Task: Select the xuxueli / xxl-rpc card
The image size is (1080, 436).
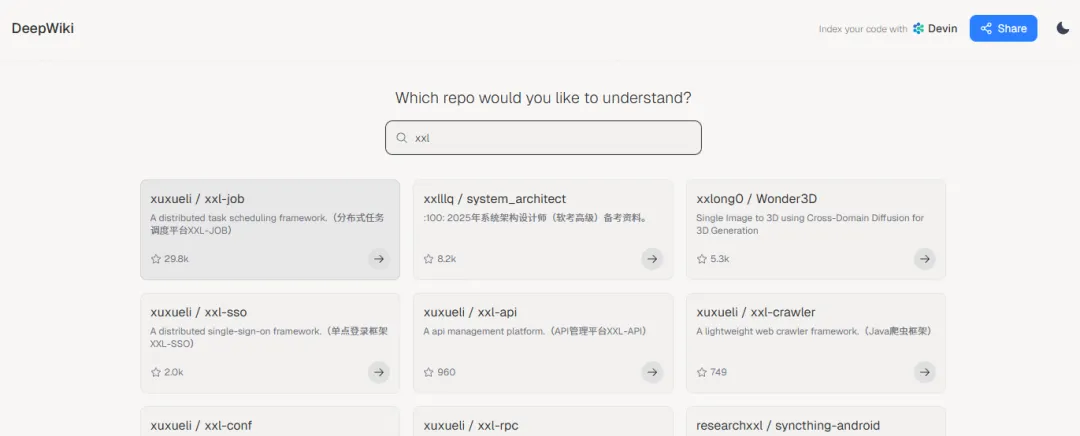Action: (471, 425)
